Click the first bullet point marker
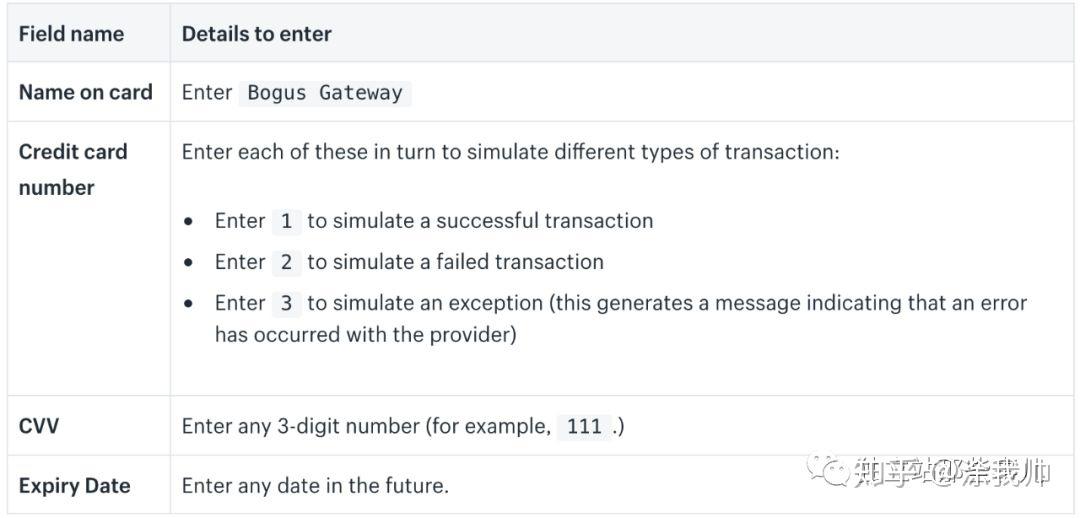Screen dimensions: 1080x518 (189, 222)
